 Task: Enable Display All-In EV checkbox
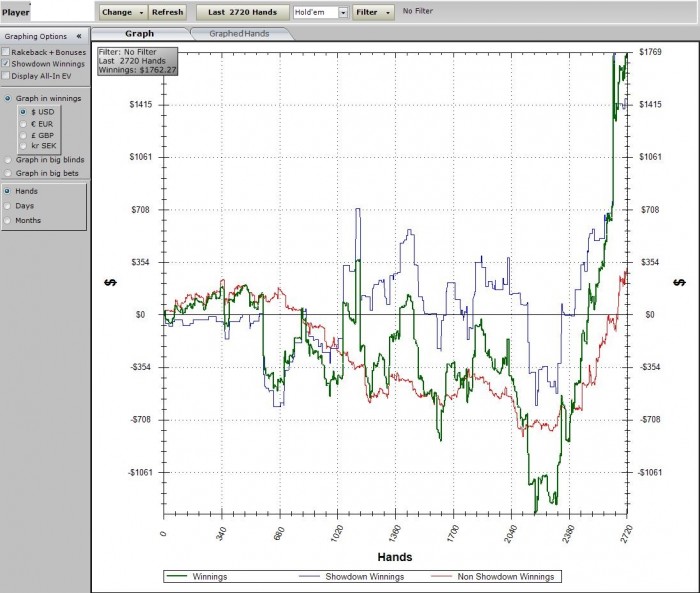pyautogui.click(x=6, y=76)
